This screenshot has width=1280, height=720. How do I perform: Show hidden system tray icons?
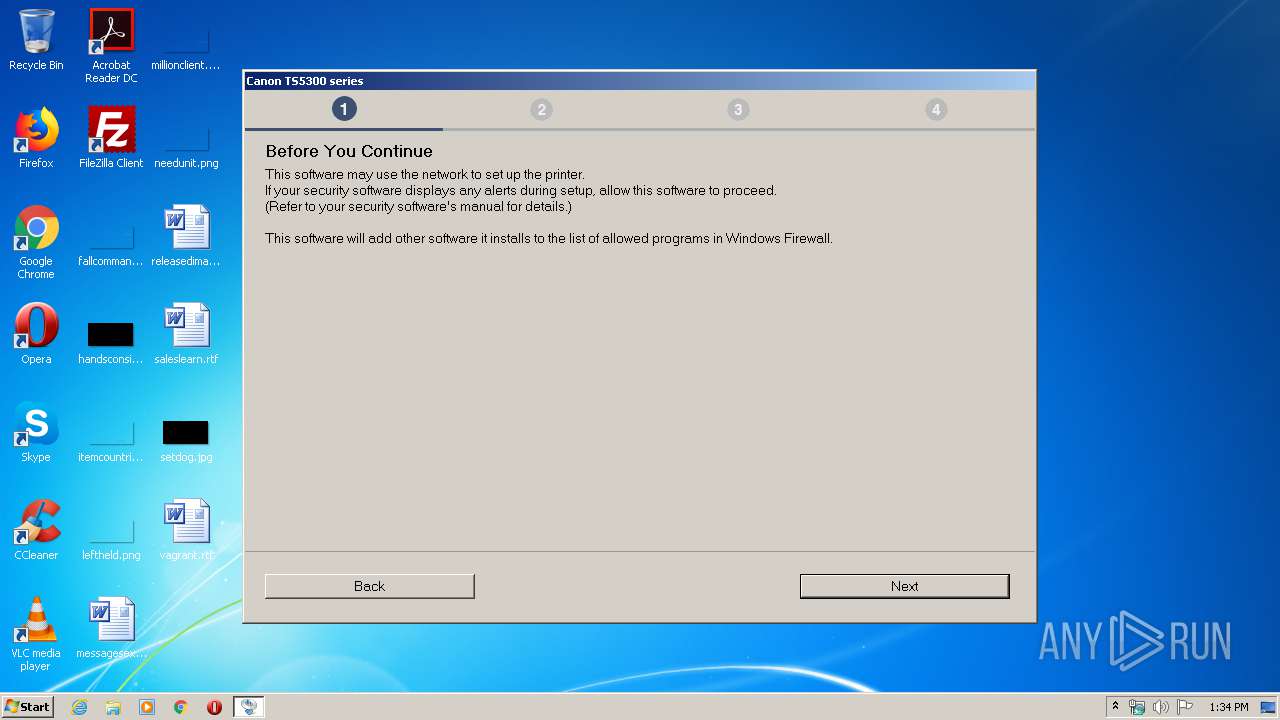click(1115, 707)
